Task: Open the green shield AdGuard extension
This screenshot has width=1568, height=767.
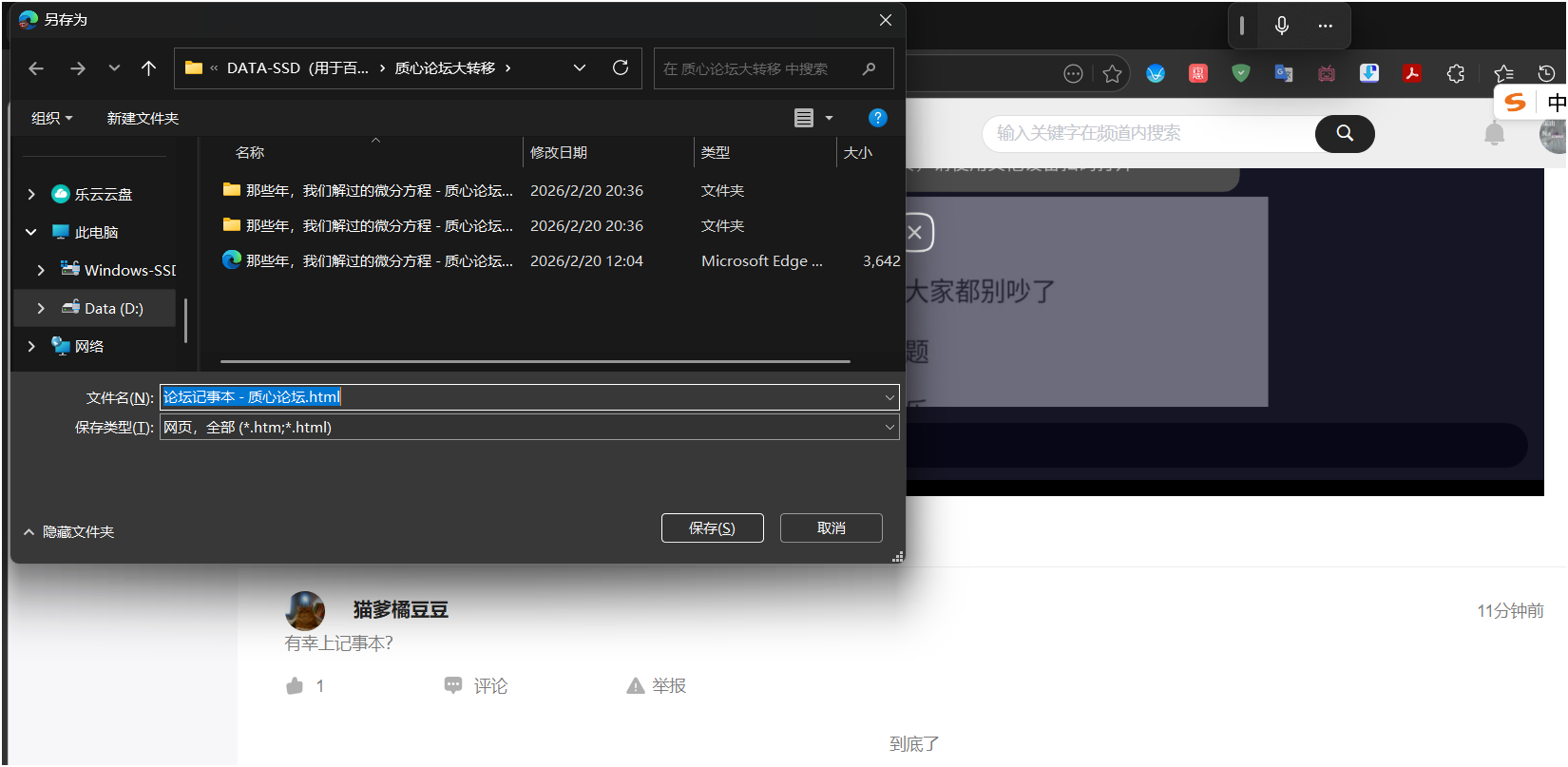Action: (x=1241, y=73)
